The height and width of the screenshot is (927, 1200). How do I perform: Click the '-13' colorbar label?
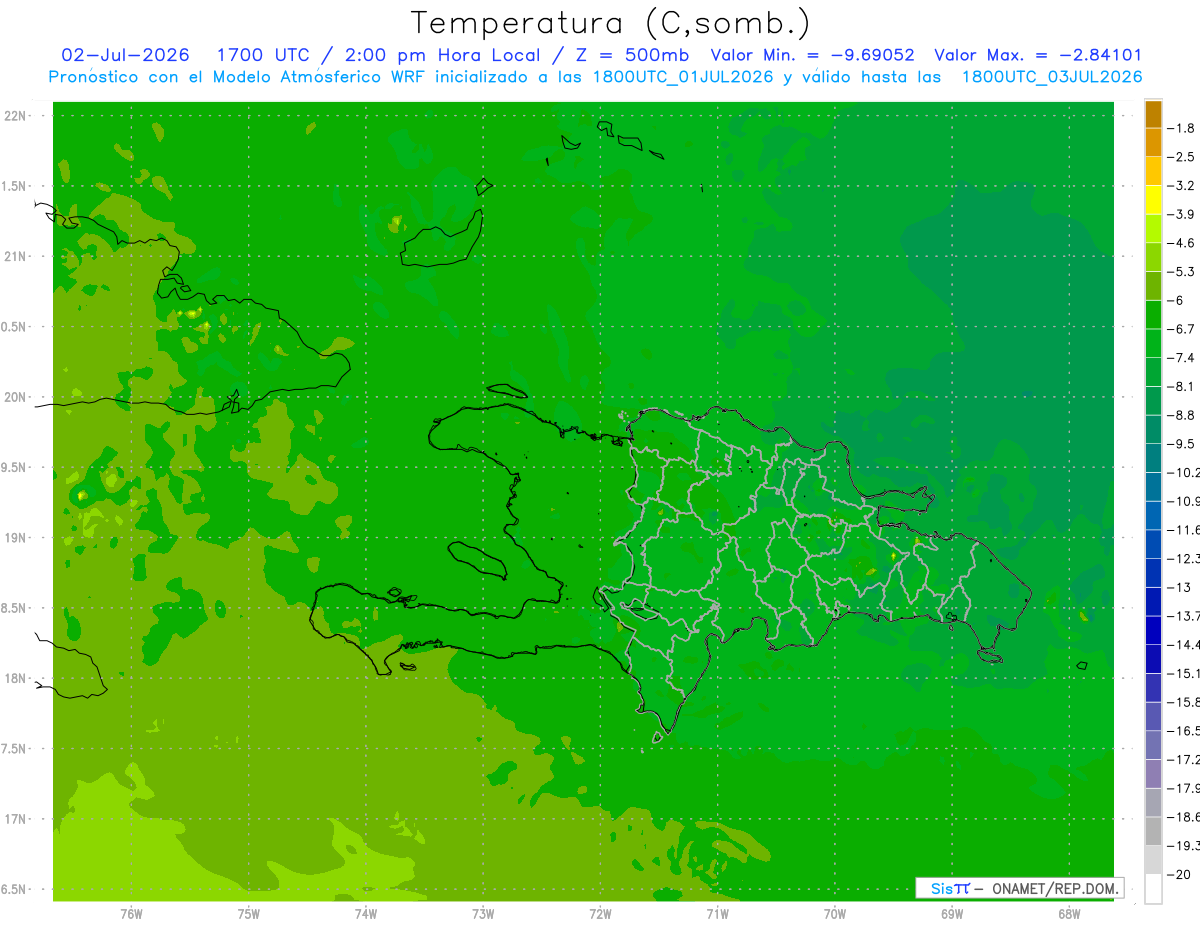[x=1179, y=587]
